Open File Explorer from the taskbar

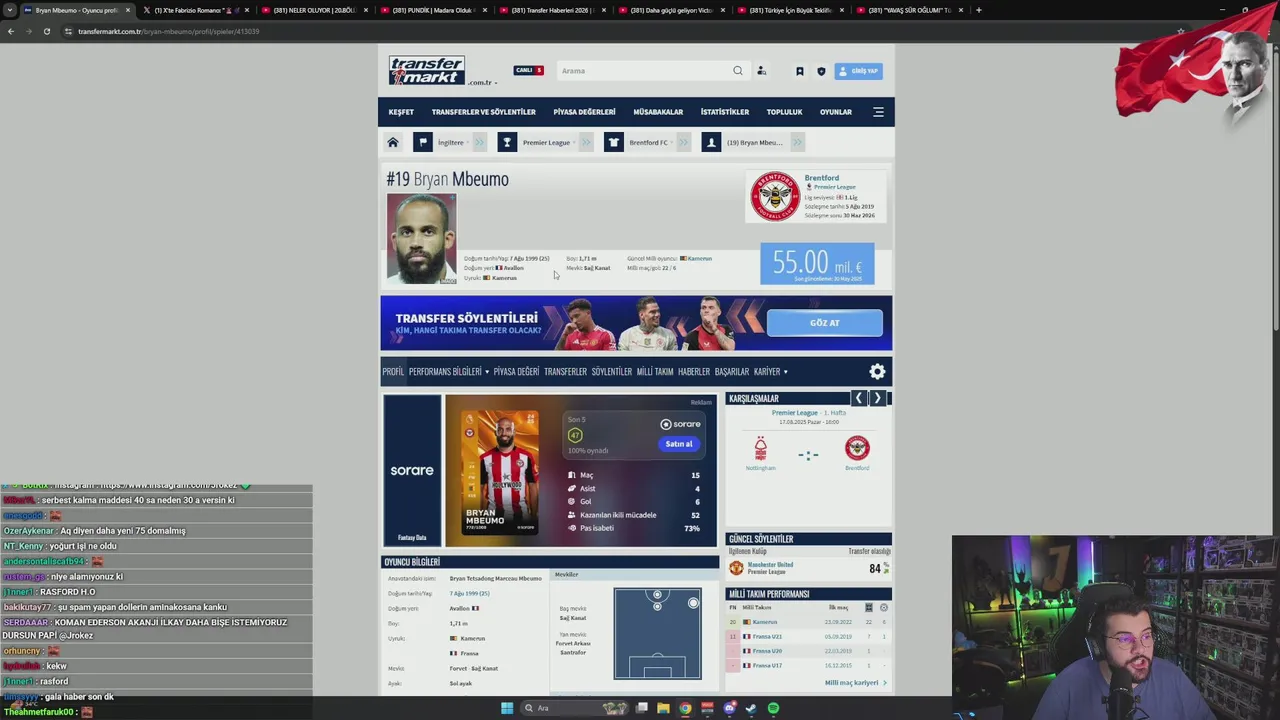663,708
